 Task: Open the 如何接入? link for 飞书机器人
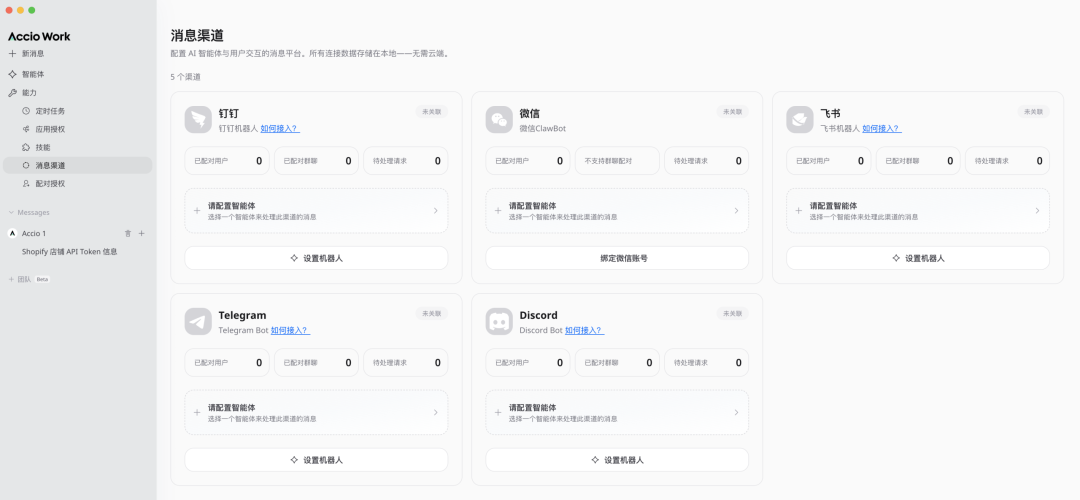click(x=881, y=128)
